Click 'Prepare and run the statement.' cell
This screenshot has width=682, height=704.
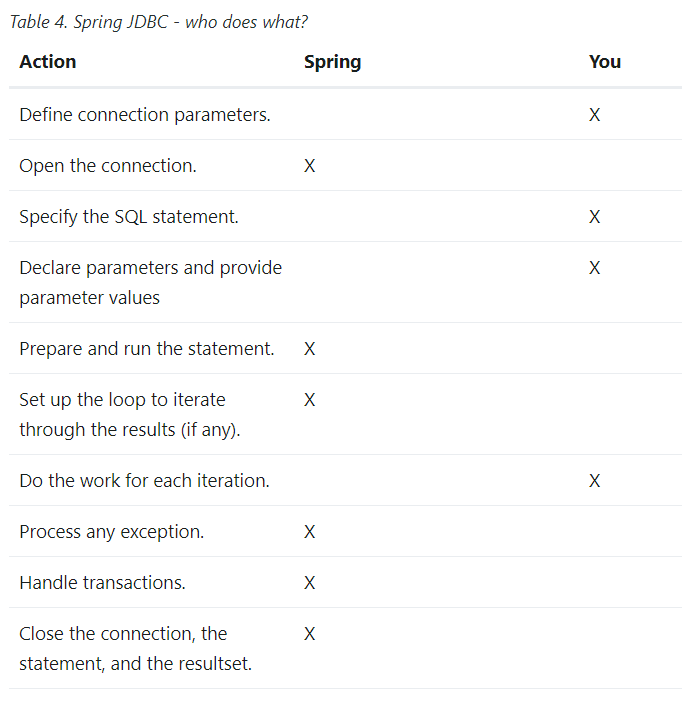point(146,349)
